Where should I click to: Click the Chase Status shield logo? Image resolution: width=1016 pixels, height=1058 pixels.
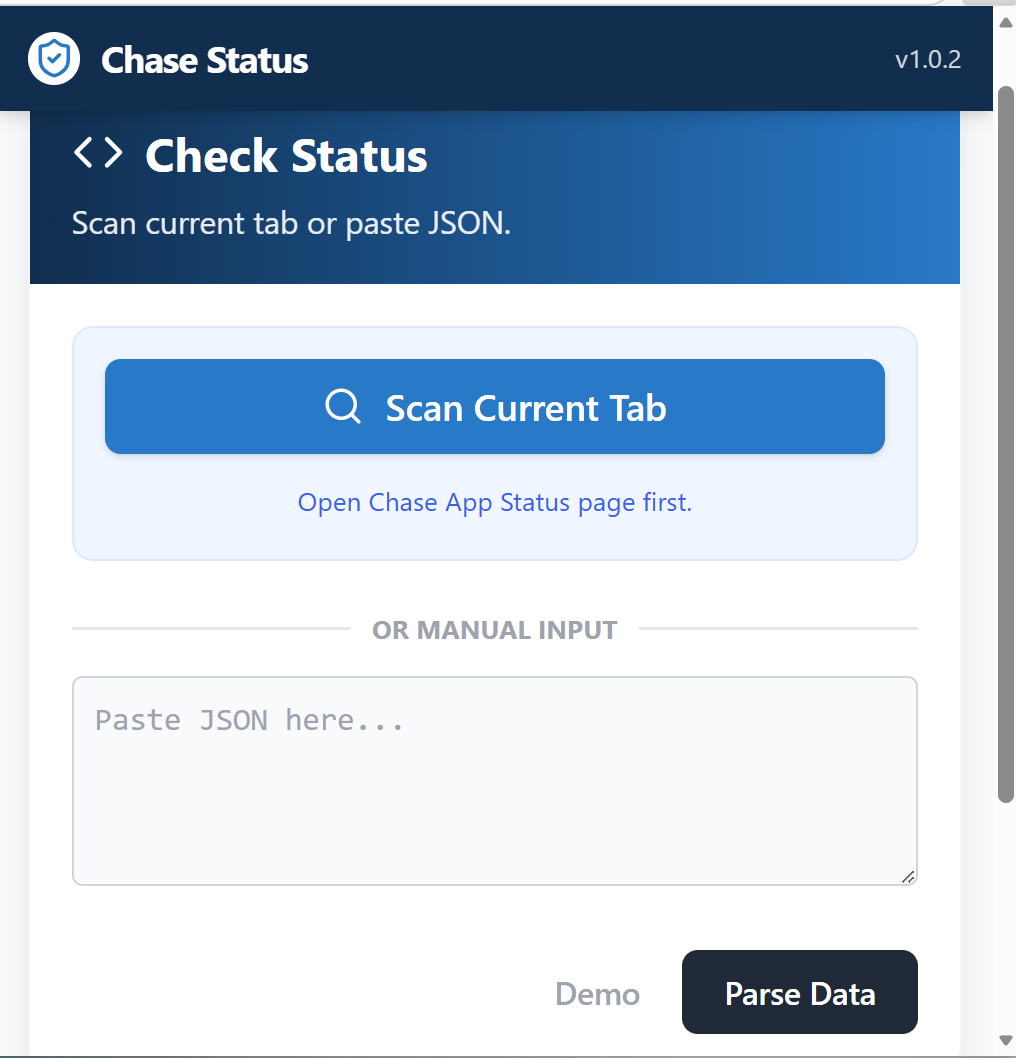pos(54,59)
